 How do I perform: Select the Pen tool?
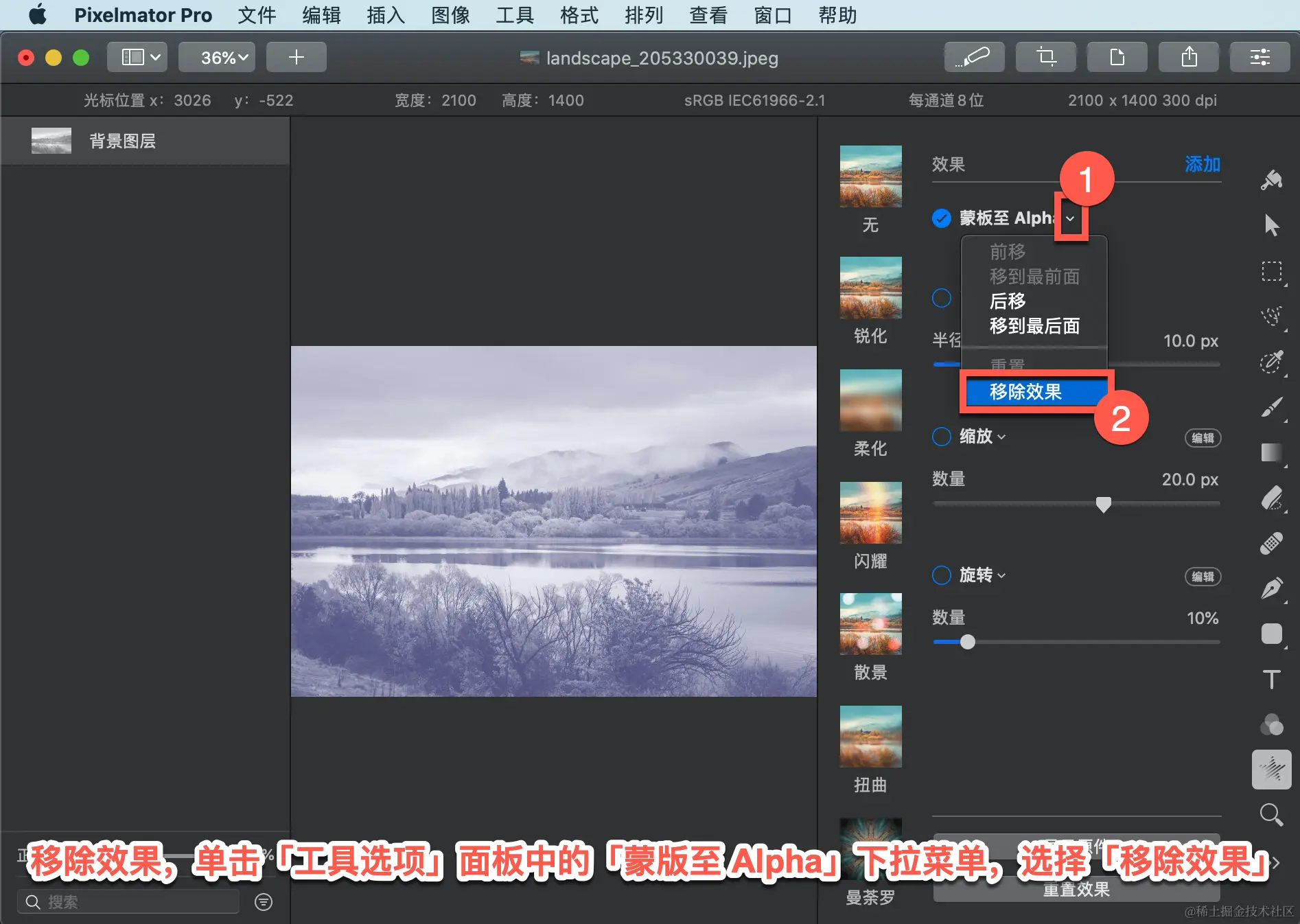pos(1272,588)
